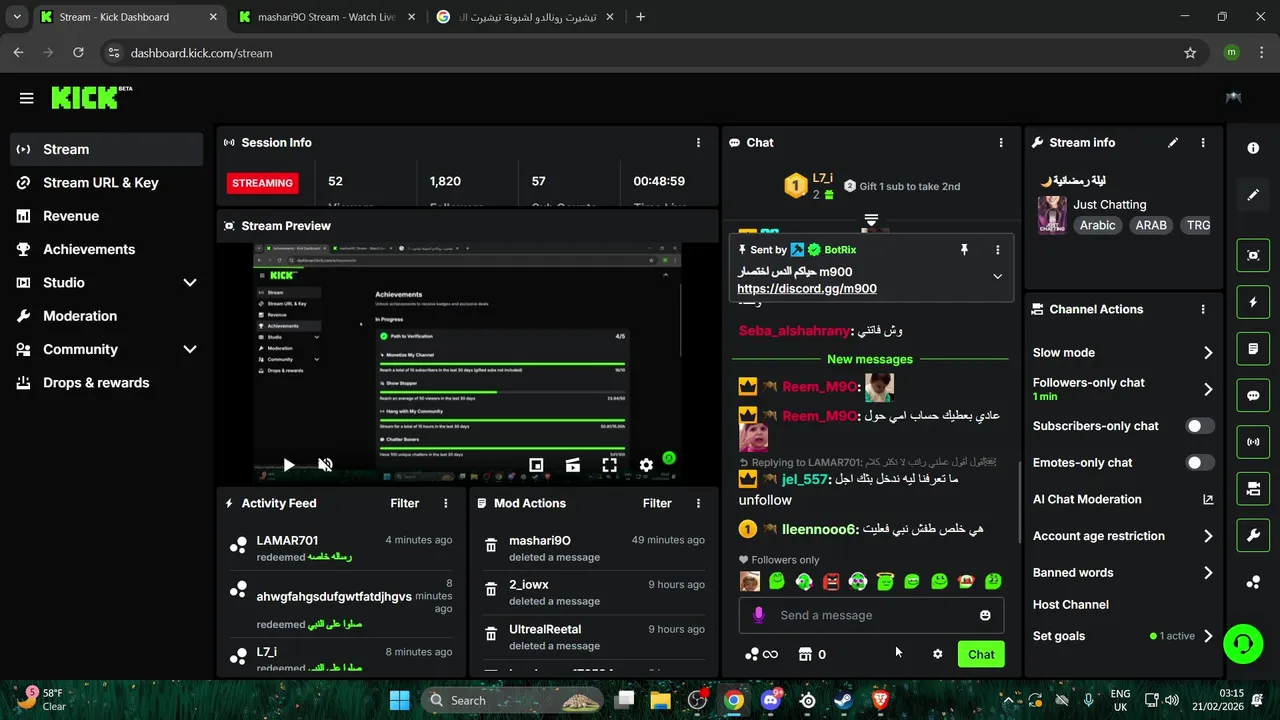This screenshot has height=720, width=1280.
Task: Click Filter in the Mod Actions panel
Action: [x=657, y=503]
